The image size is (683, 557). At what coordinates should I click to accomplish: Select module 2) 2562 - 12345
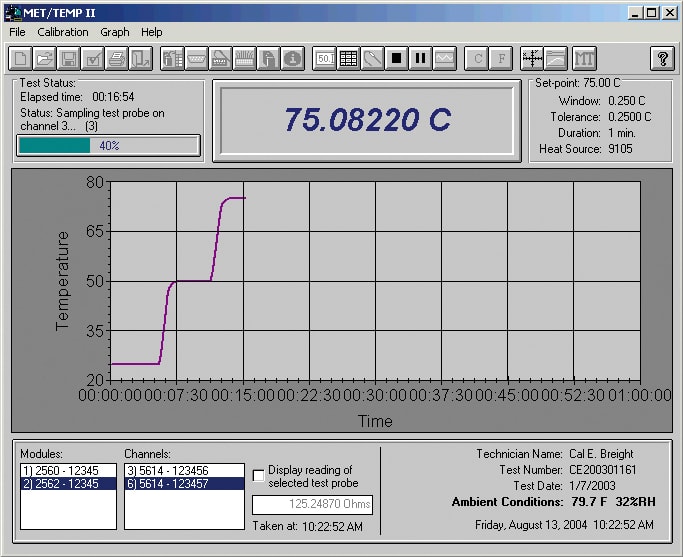click(68, 483)
